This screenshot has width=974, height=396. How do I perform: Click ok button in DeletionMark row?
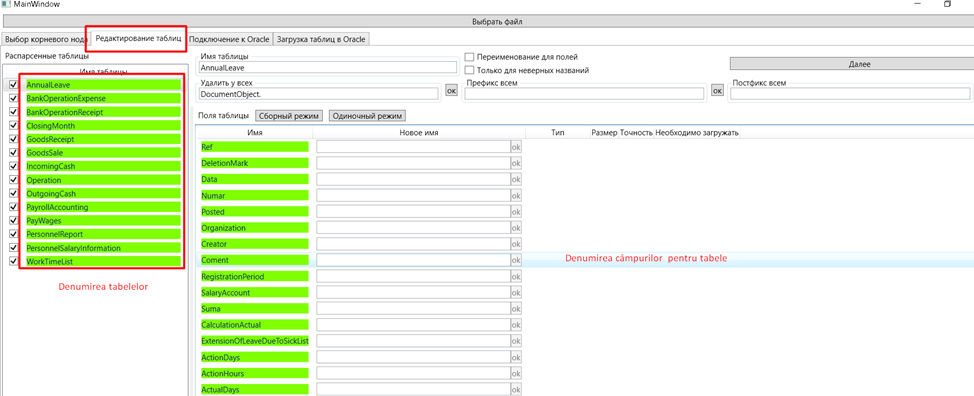point(516,163)
